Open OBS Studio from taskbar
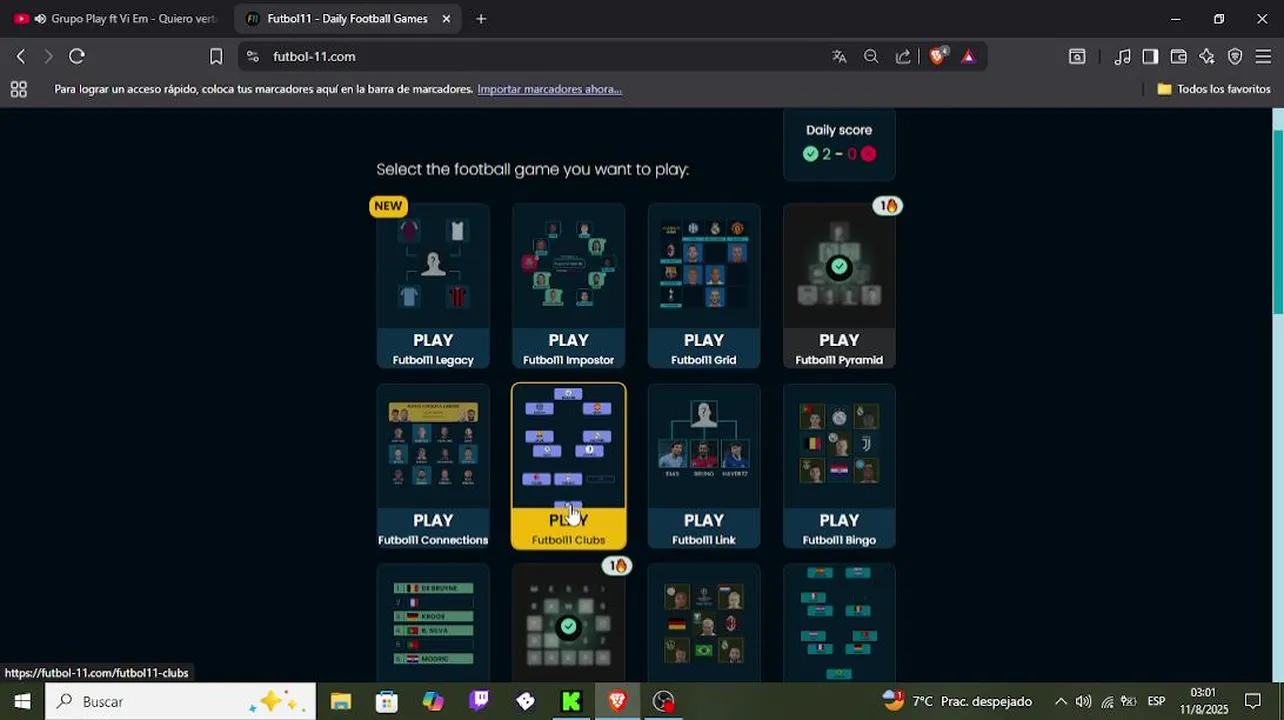1284x720 pixels. coord(663,701)
